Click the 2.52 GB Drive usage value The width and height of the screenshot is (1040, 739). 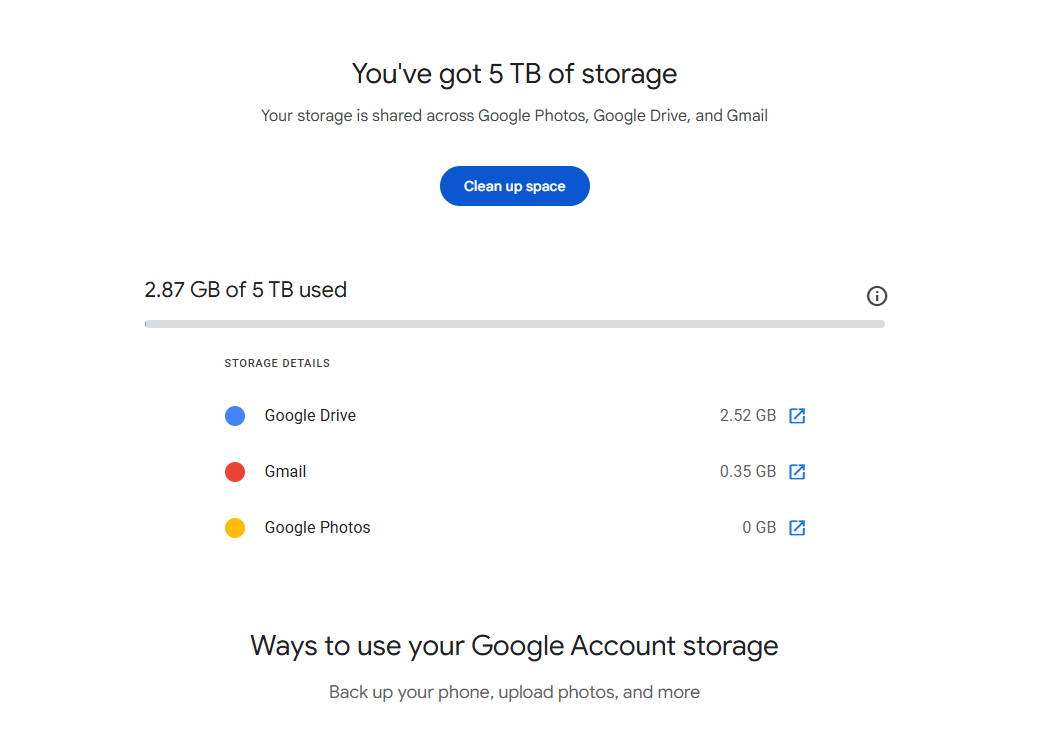748,416
